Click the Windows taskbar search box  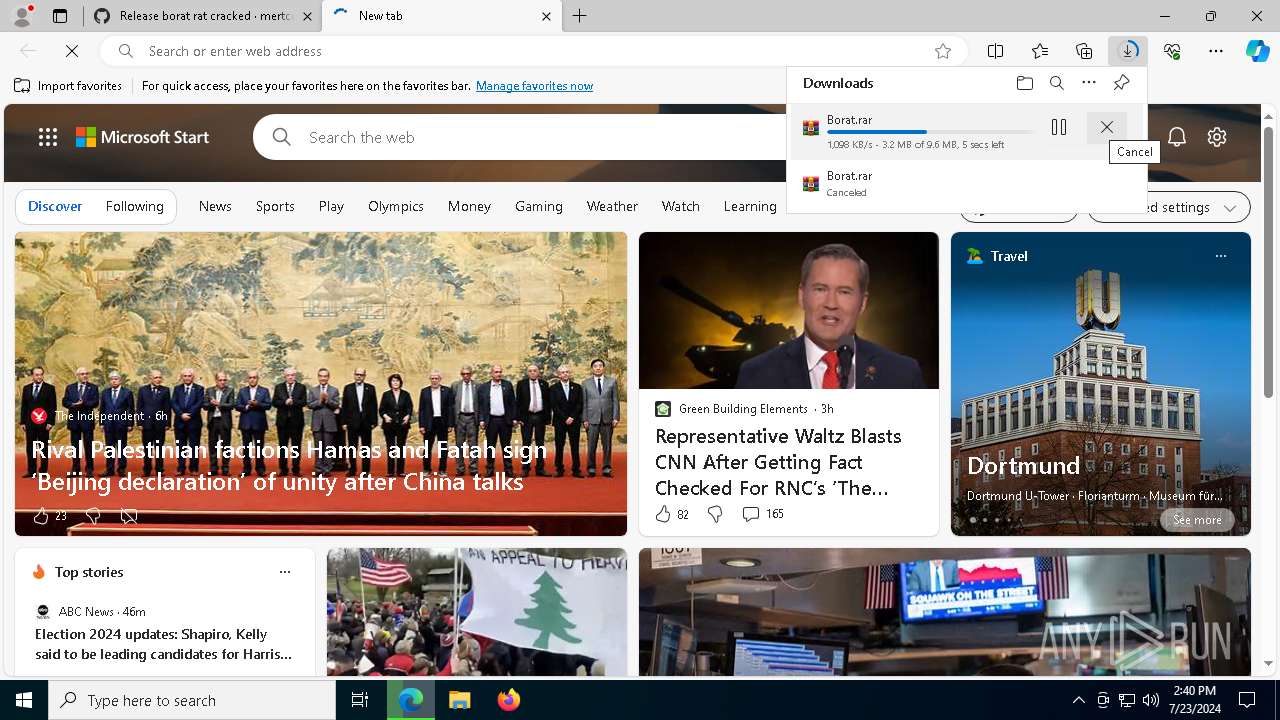pyautogui.click(x=192, y=700)
